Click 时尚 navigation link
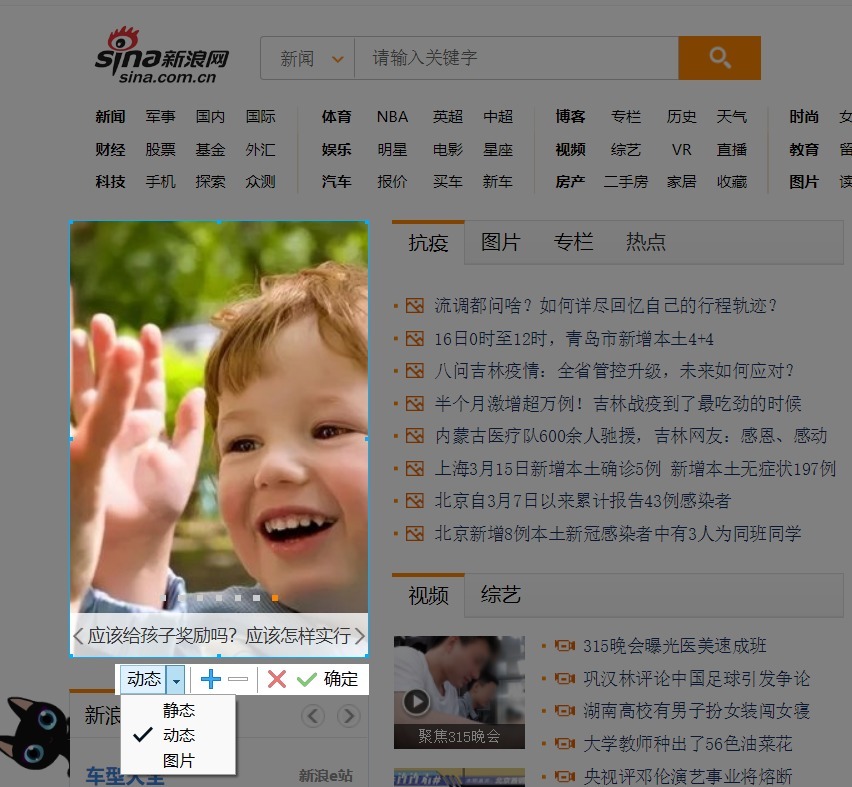Viewport: 852px width, 787px height. (804, 116)
